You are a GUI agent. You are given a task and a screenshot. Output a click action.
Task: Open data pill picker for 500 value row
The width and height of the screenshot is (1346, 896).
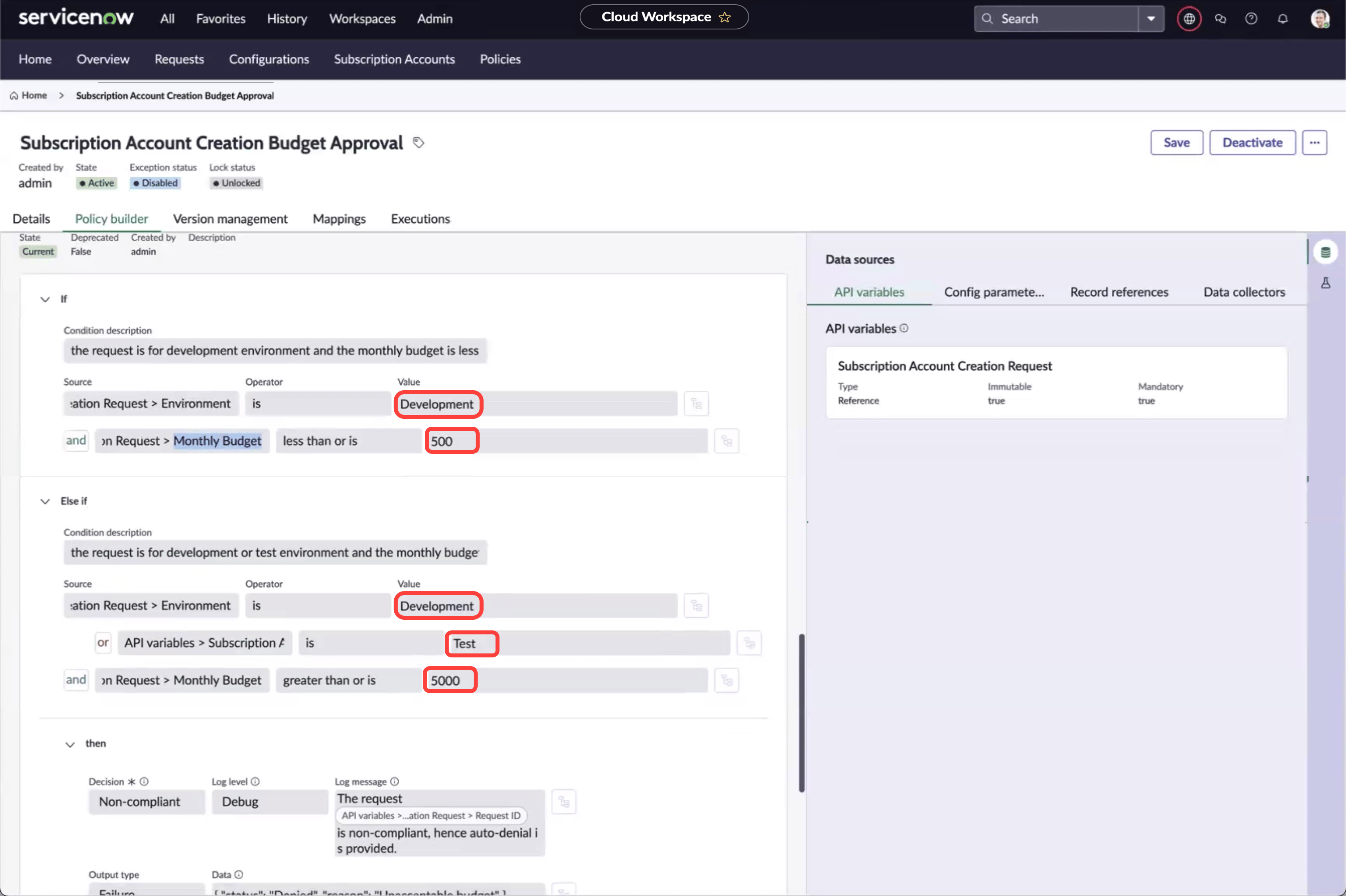coord(727,441)
